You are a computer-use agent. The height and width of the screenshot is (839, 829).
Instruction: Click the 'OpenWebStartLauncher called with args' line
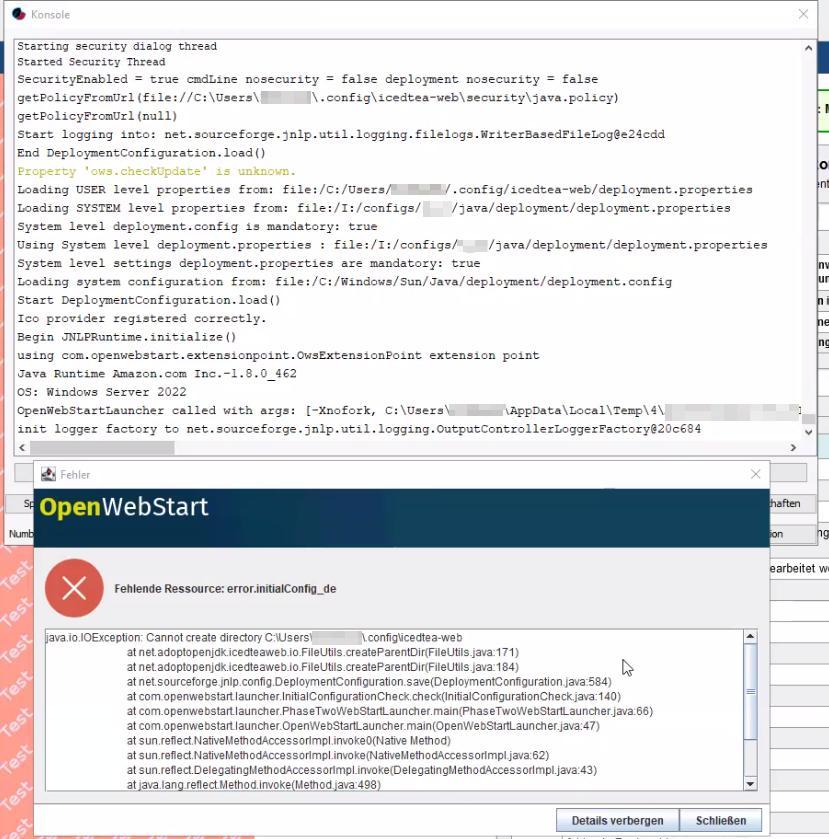pyautogui.click(x=409, y=410)
